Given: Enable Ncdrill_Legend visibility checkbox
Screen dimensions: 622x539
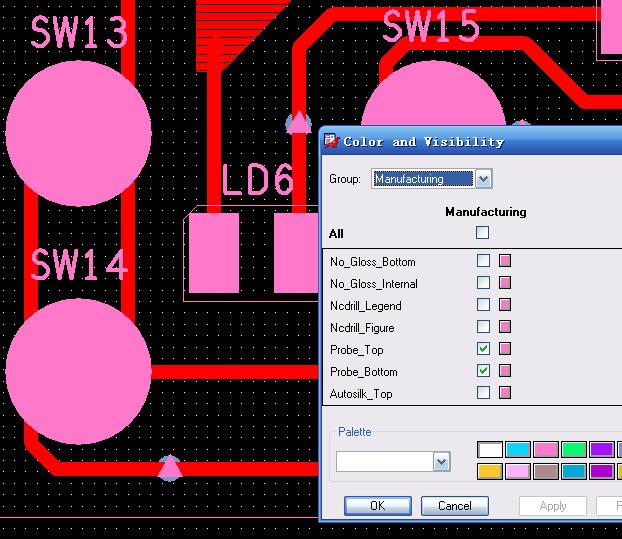Looking at the screenshot, I should [x=483, y=305].
